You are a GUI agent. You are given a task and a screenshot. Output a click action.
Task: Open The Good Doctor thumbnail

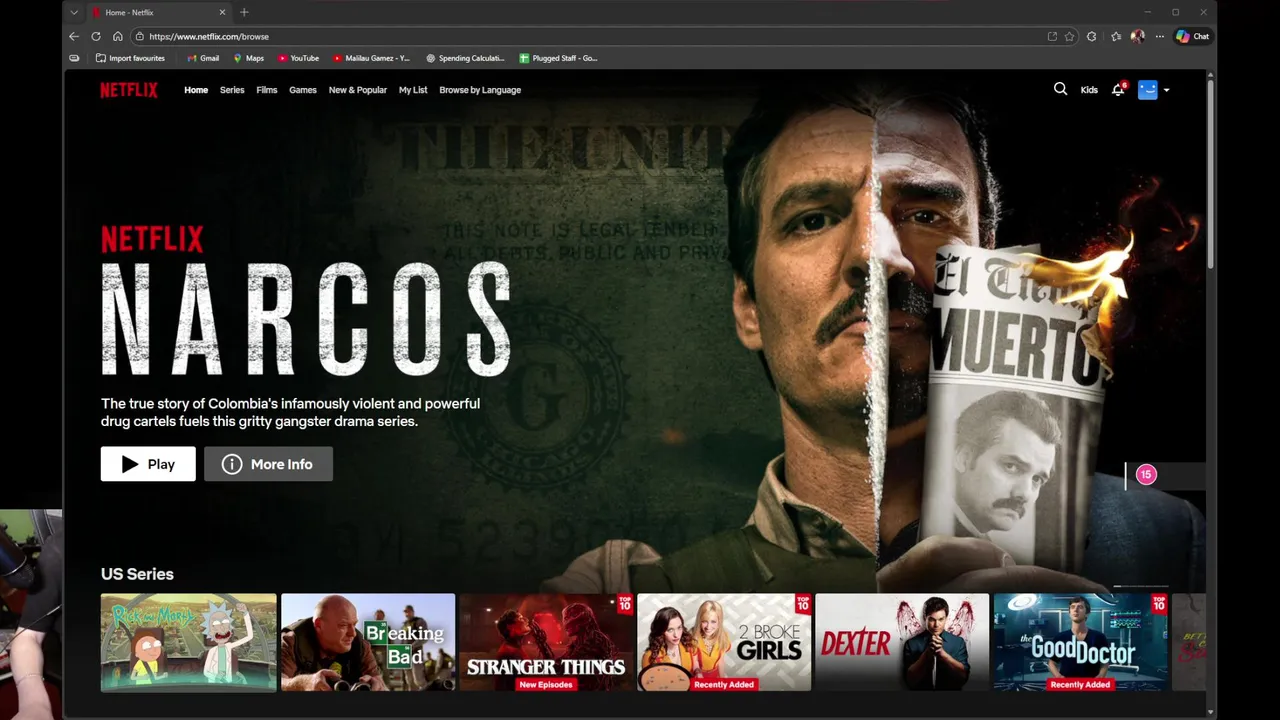point(1080,642)
